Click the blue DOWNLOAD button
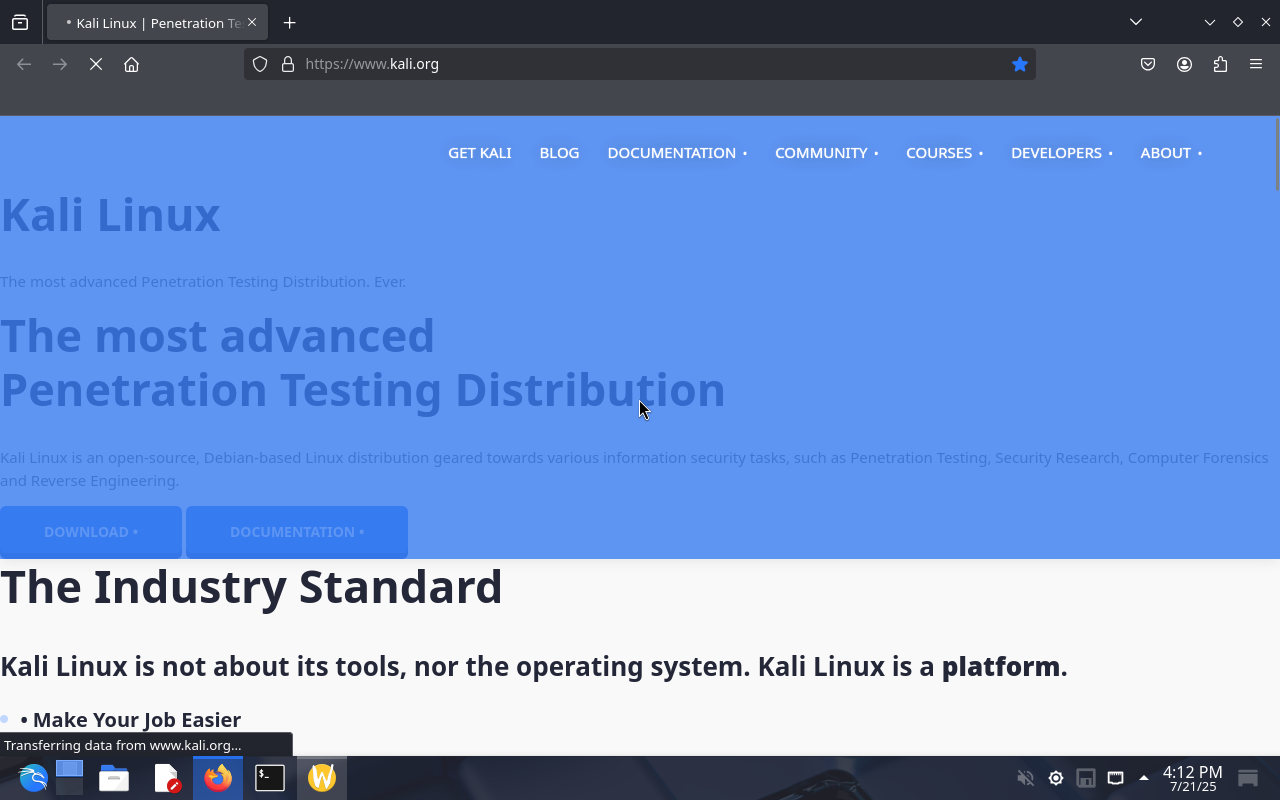 (91, 532)
